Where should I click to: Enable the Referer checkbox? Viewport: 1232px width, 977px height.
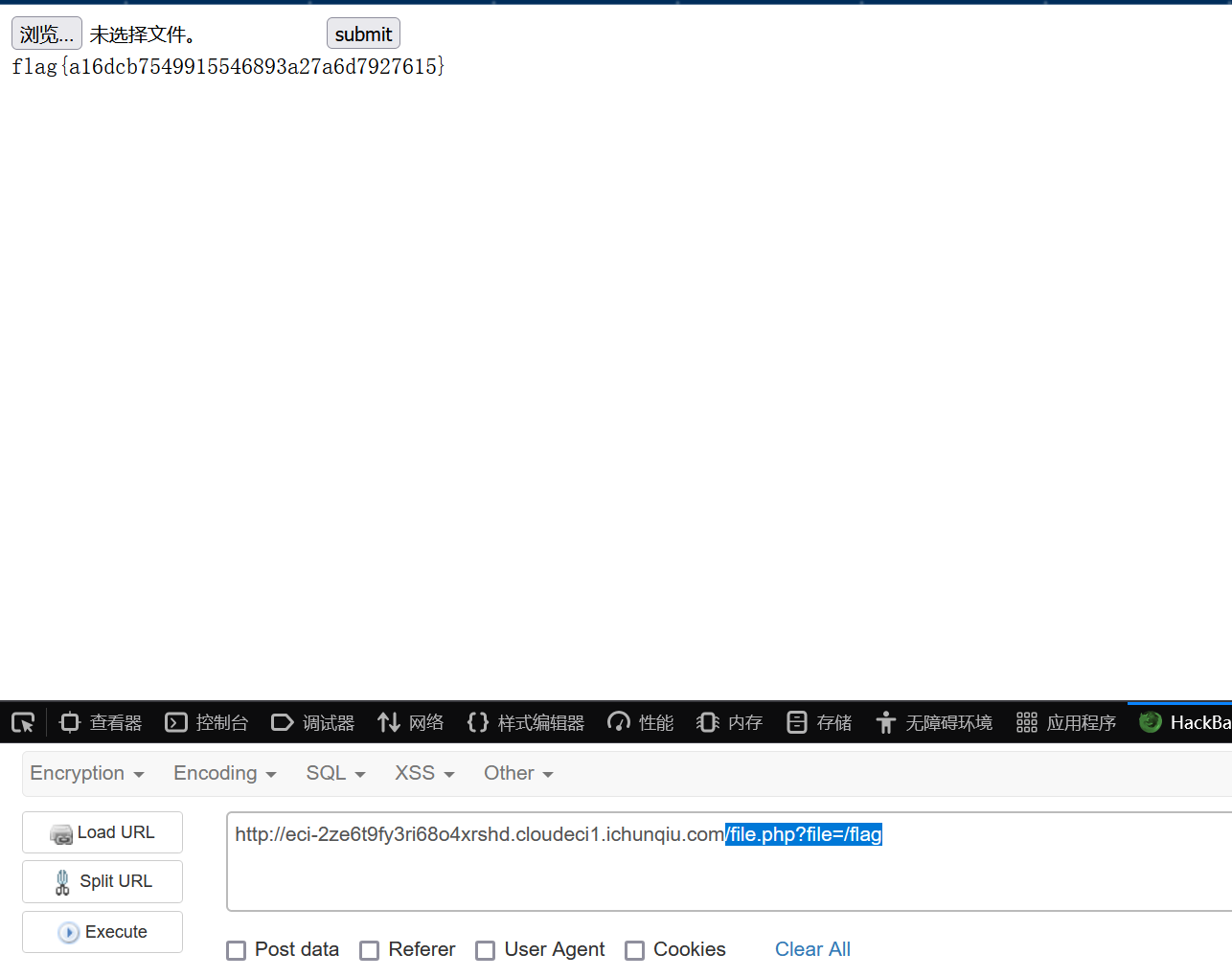pyautogui.click(x=369, y=950)
